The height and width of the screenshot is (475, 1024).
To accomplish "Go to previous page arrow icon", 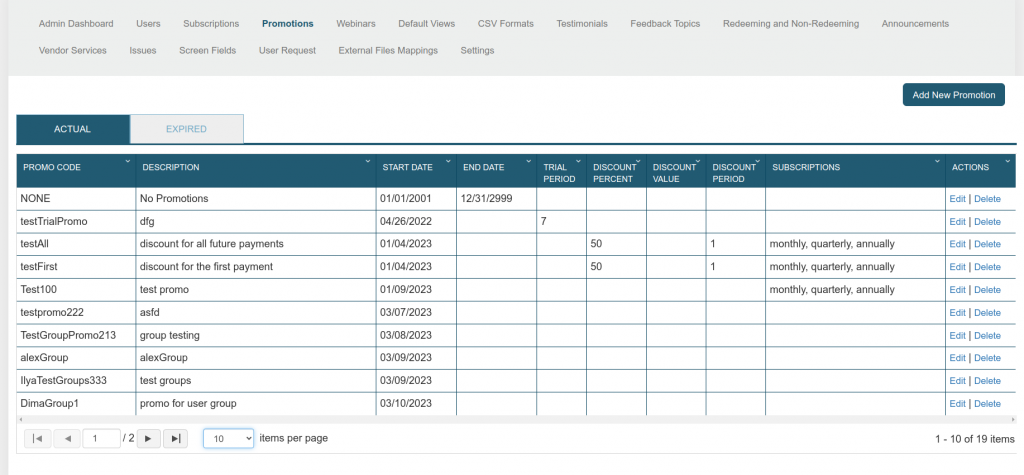I will pyautogui.click(x=67, y=438).
